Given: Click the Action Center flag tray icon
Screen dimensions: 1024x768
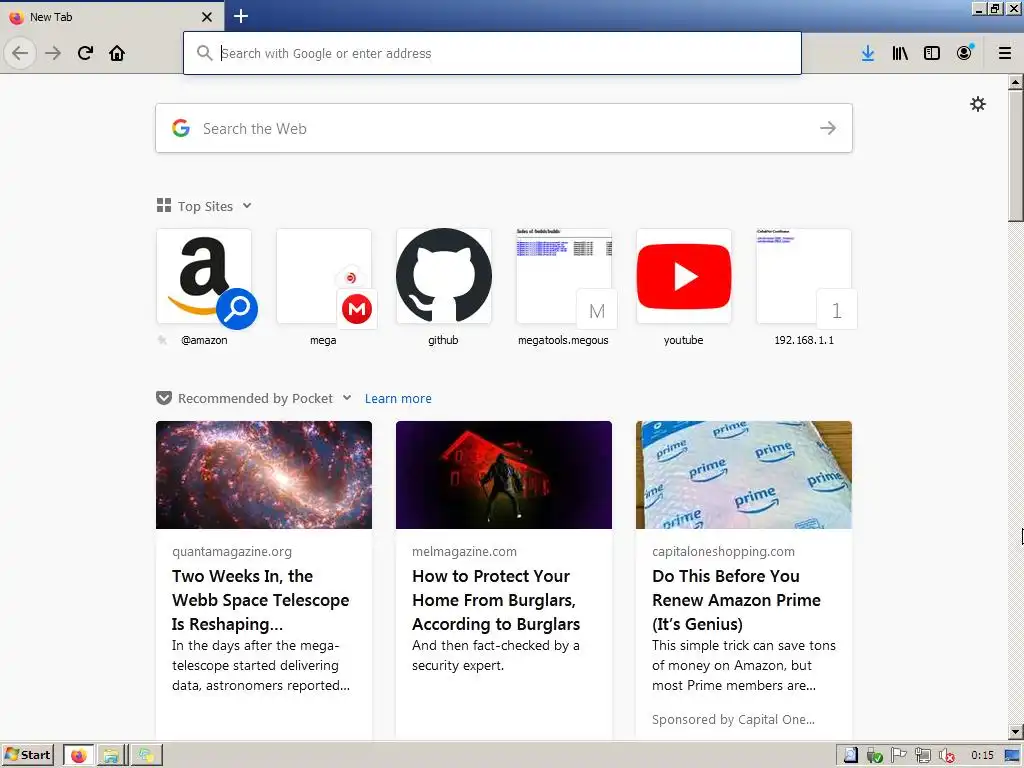Looking at the screenshot, I should (x=899, y=756).
